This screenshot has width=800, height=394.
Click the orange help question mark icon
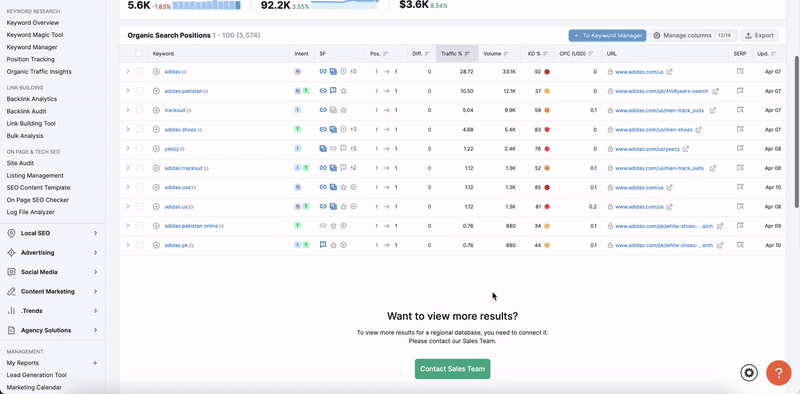[x=779, y=373]
